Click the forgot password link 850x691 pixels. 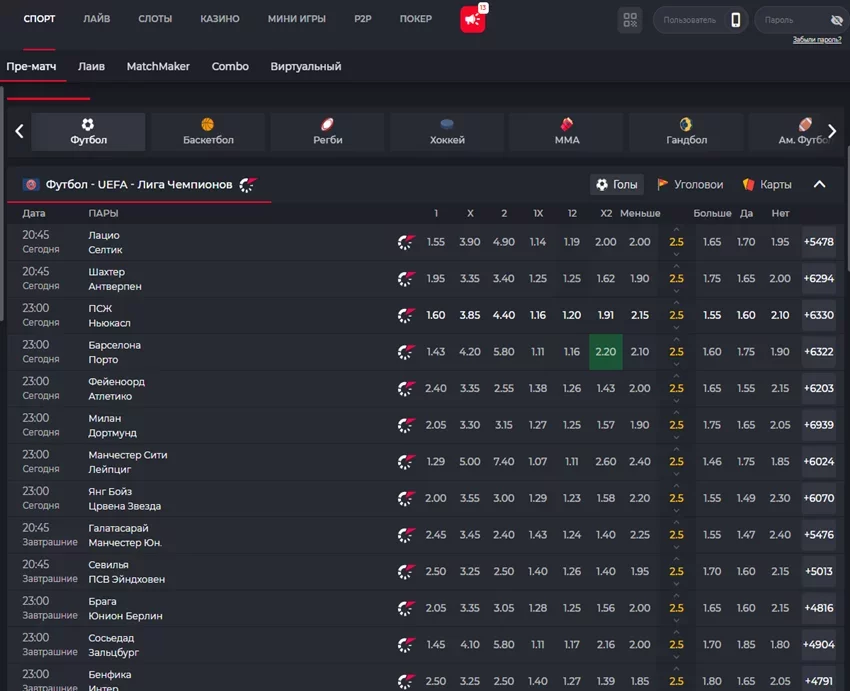[817, 40]
